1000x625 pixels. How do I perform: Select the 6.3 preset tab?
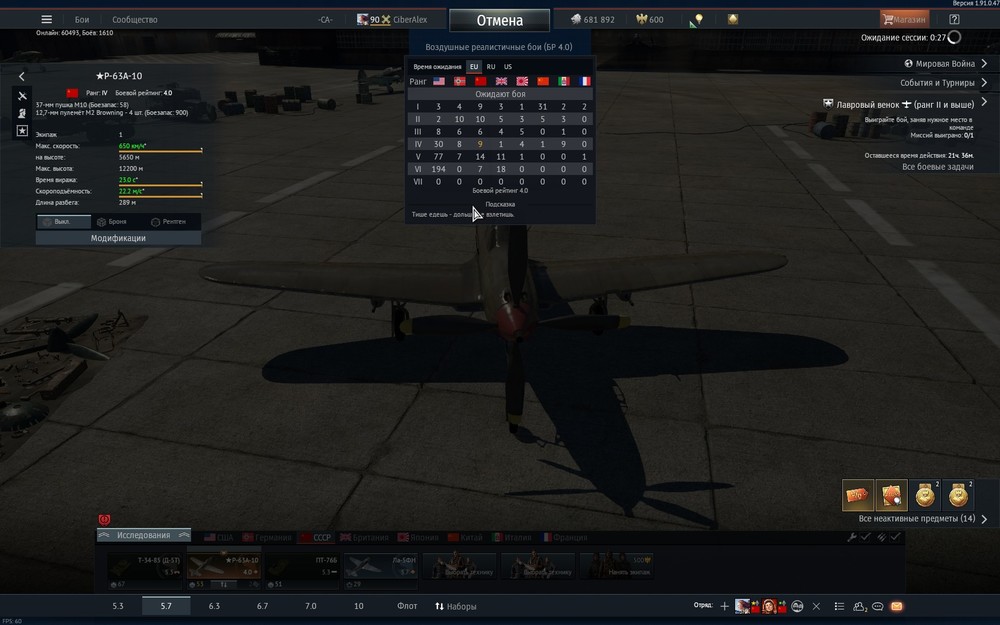(214, 606)
